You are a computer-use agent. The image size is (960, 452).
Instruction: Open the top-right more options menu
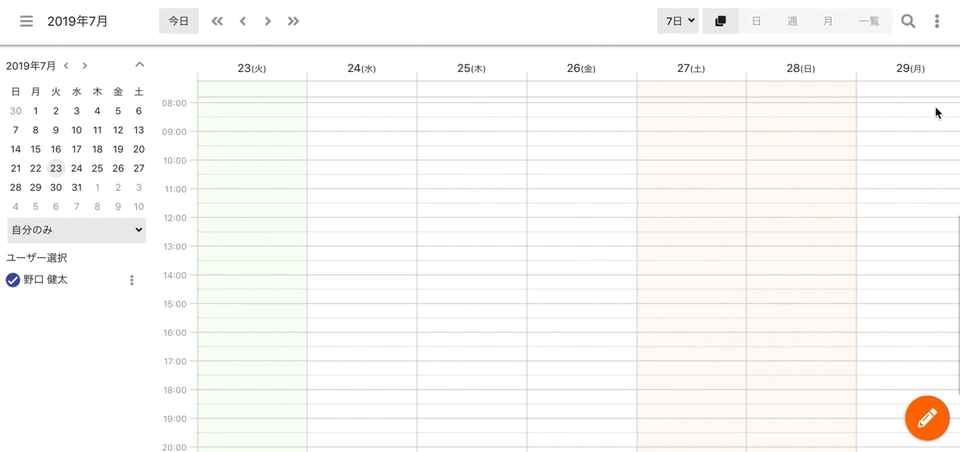[937, 21]
